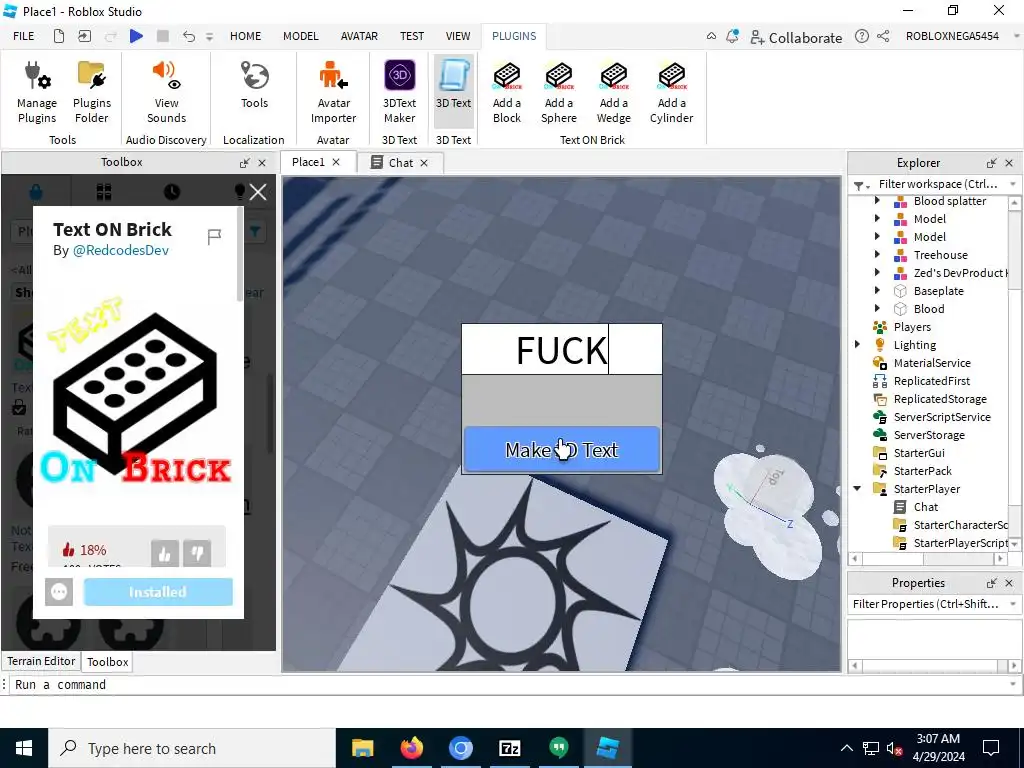The width and height of the screenshot is (1024, 768).
Task: Click the Windows Start button
Action: point(24,748)
